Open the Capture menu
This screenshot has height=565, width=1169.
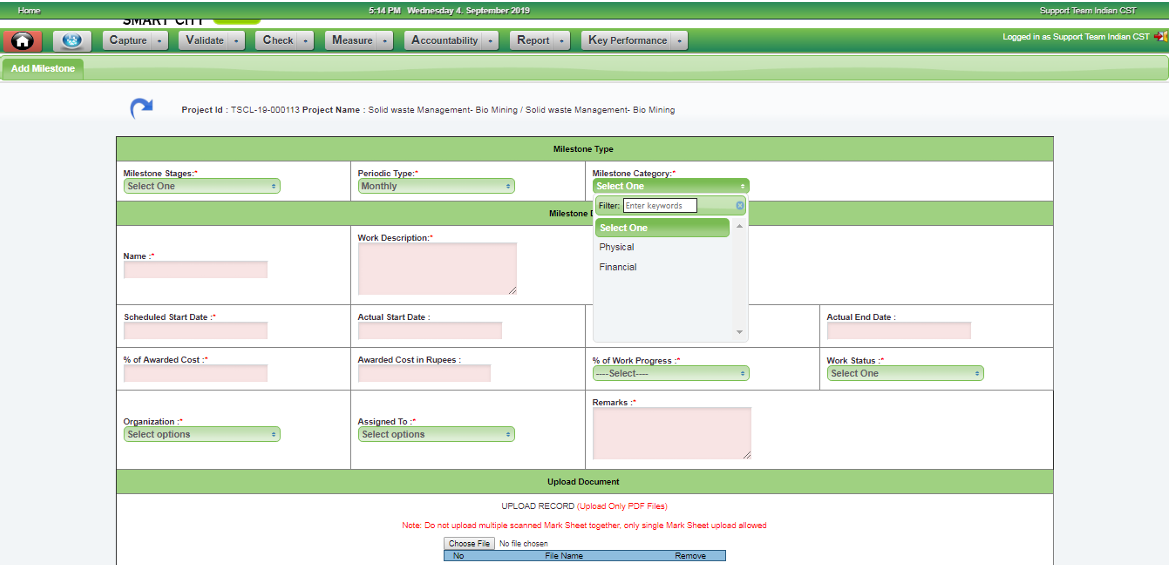click(x=136, y=41)
